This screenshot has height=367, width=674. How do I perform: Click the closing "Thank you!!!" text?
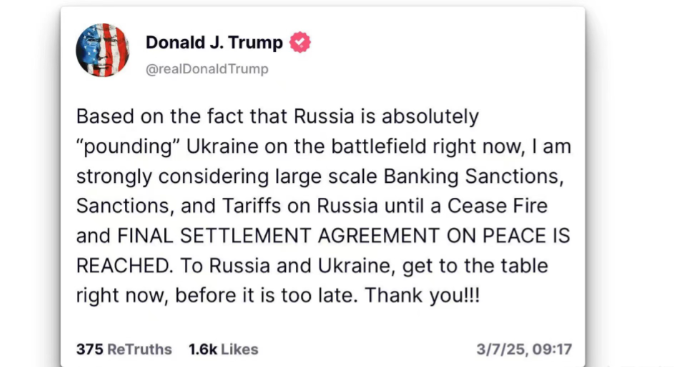tap(422, 296)
